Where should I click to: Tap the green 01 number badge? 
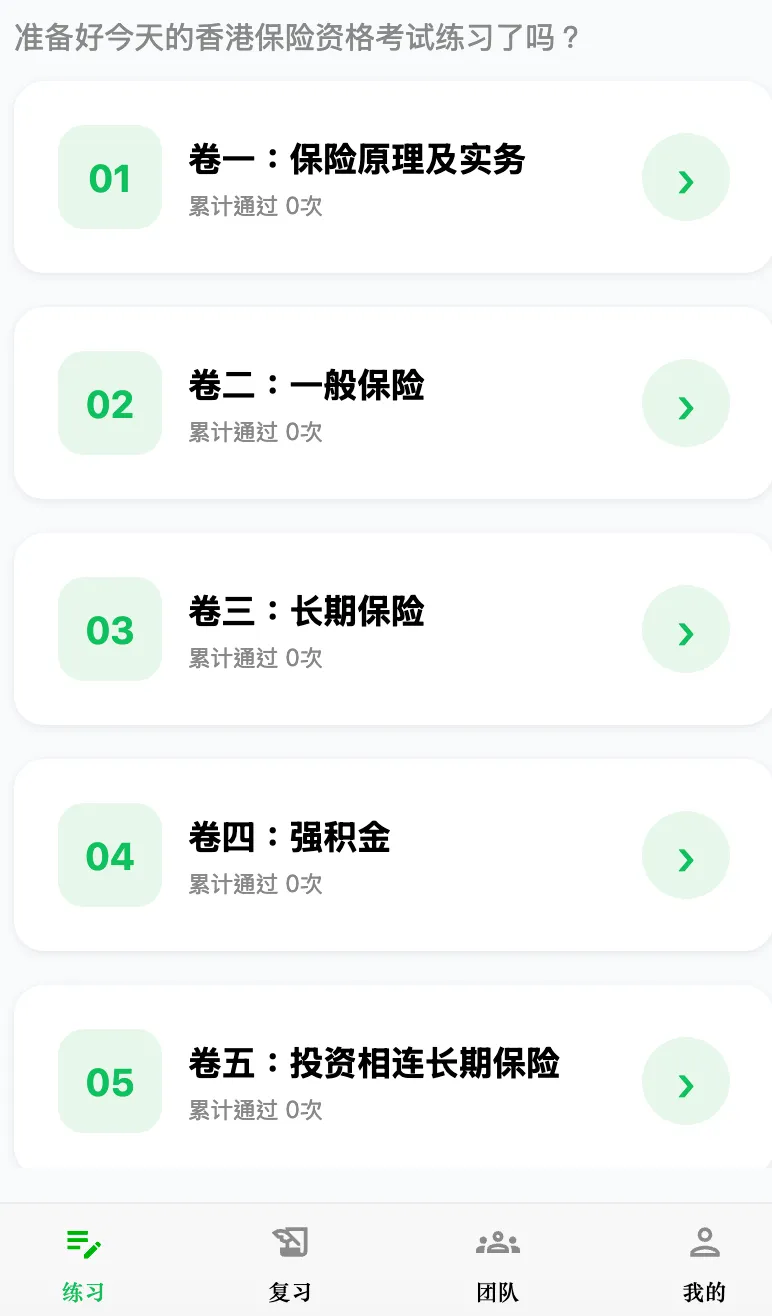coord(110,177)
